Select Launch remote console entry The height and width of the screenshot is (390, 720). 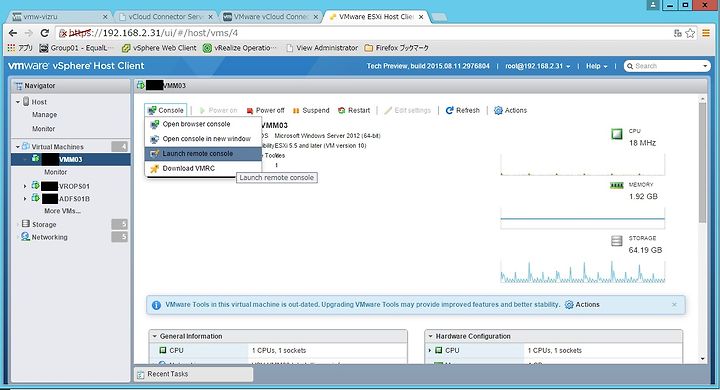coord(203,153)
